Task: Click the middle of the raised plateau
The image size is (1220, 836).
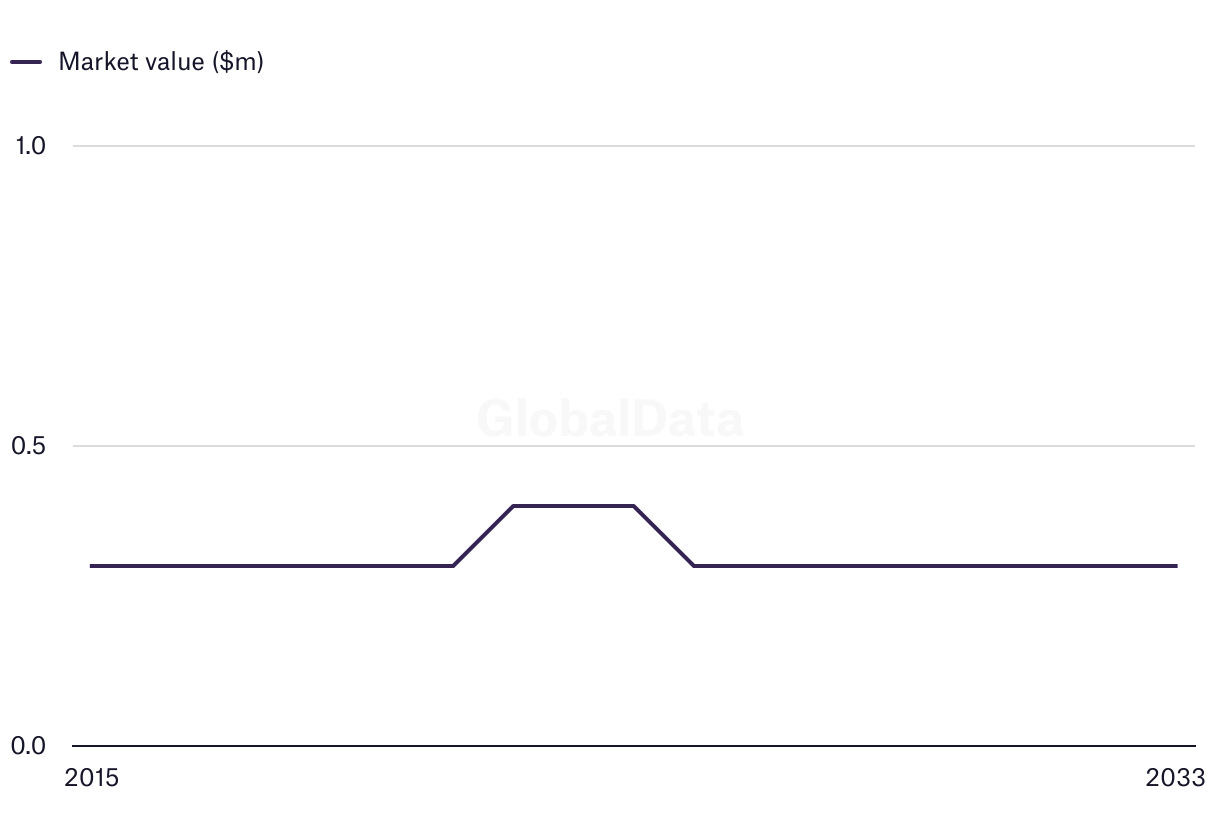Action: (574, 506)
